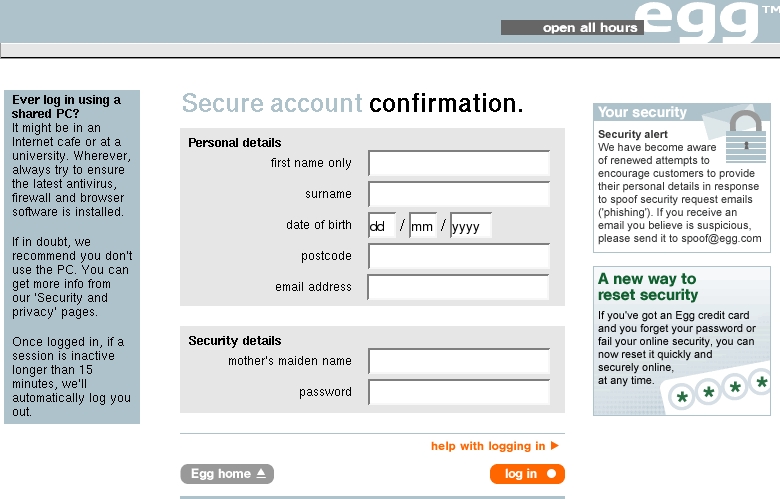This screenshot has width=780, height=499.
Task: Click the arrow beside help with logging in
Action: [555, 446]
